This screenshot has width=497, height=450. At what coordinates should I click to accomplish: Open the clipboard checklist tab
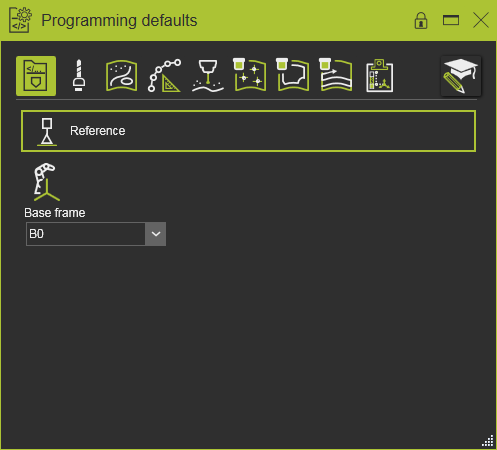tap(379, 76)
